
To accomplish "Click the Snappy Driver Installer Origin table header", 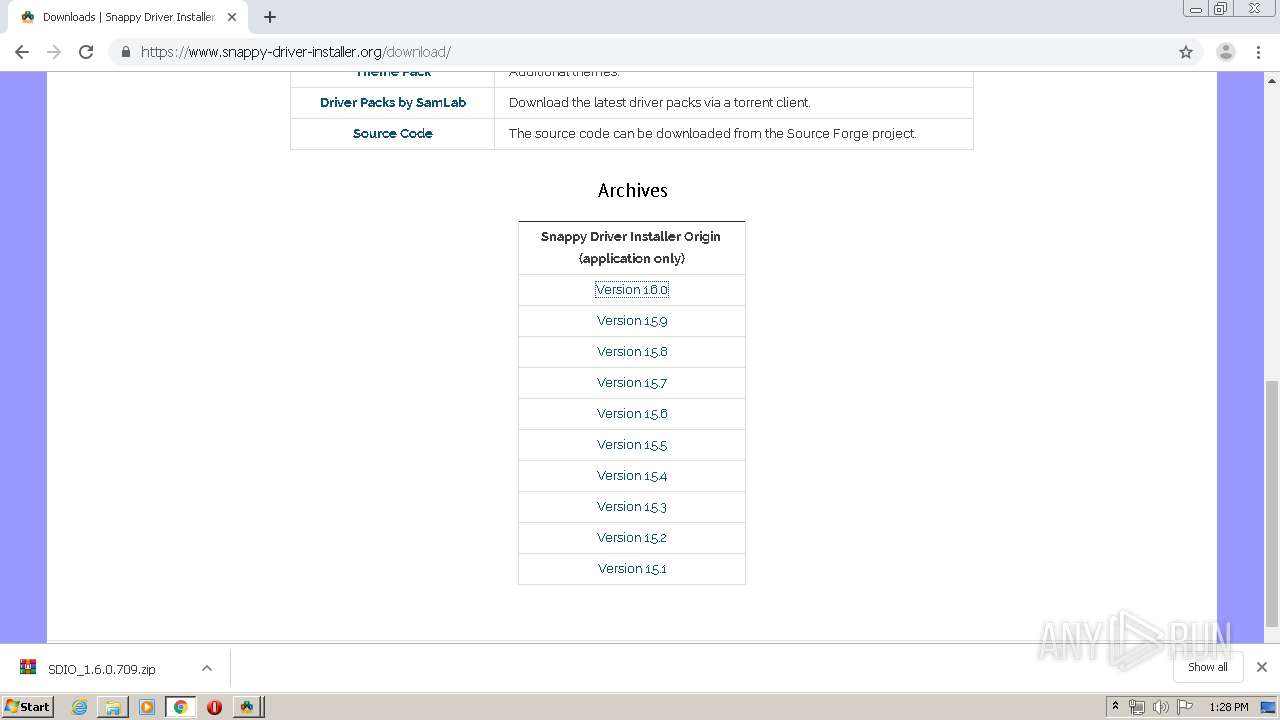I will tap(631, 247).
